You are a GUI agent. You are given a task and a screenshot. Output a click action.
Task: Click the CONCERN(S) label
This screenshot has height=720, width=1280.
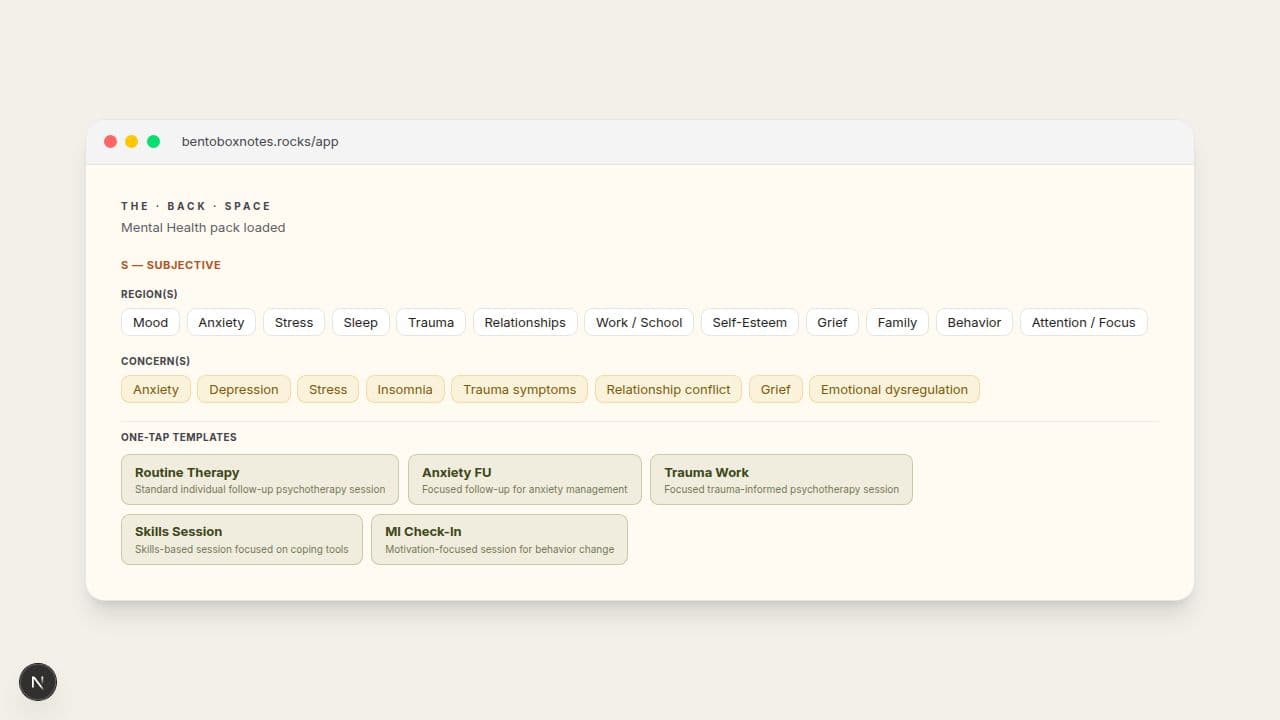155,361
